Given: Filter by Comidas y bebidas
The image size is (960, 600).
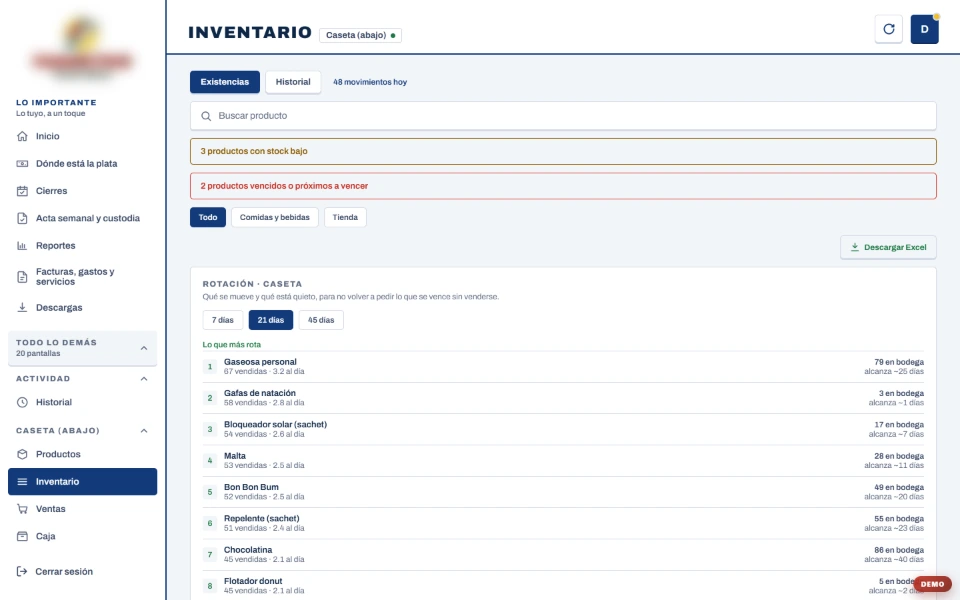Looking at the screenshot, I should [x=275, y=217].
